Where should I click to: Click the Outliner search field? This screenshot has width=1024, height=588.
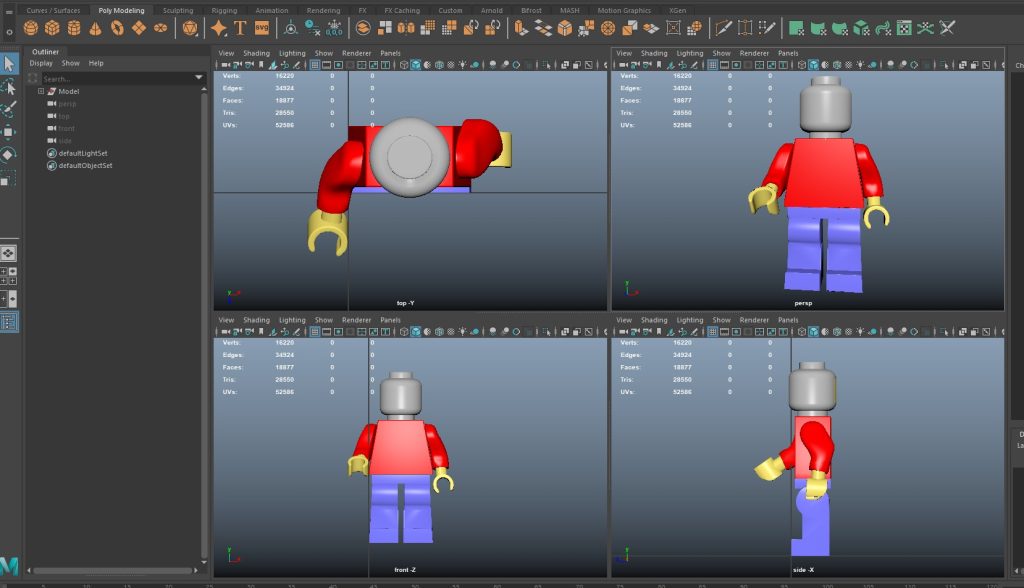[117, 78]
